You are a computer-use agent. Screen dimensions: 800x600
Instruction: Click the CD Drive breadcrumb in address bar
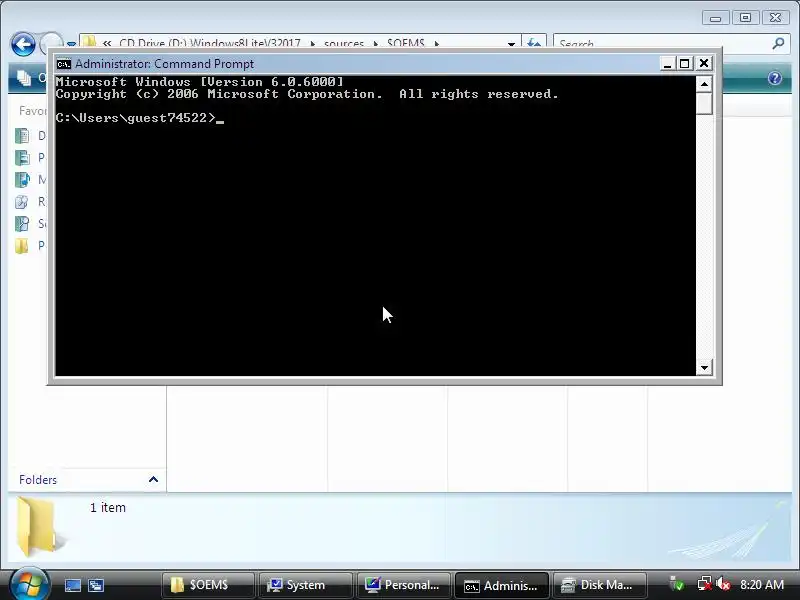[x=210, y=44]
